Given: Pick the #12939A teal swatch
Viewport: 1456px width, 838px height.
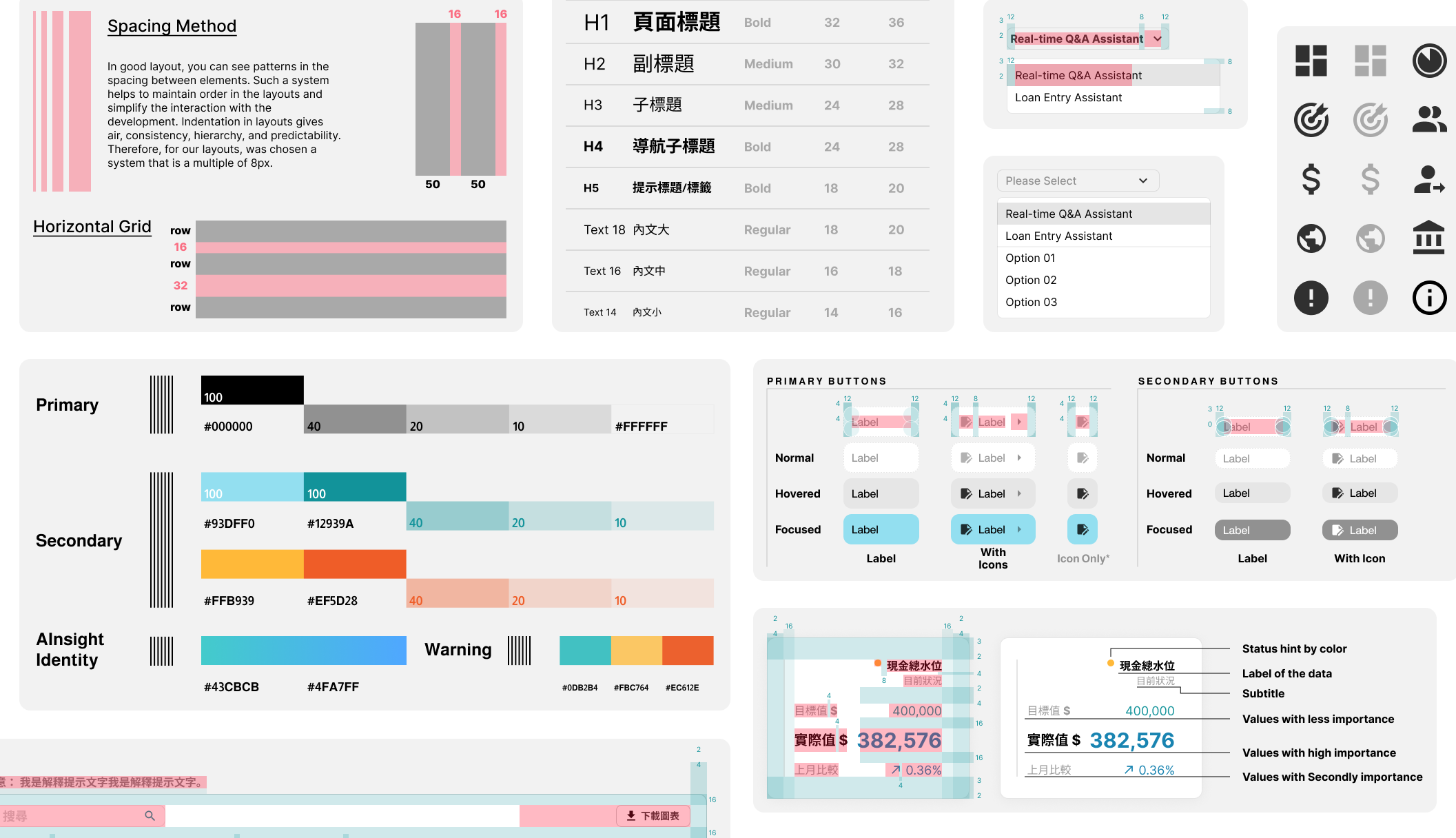Looking at the screenshot, I should tap(355, 487).
